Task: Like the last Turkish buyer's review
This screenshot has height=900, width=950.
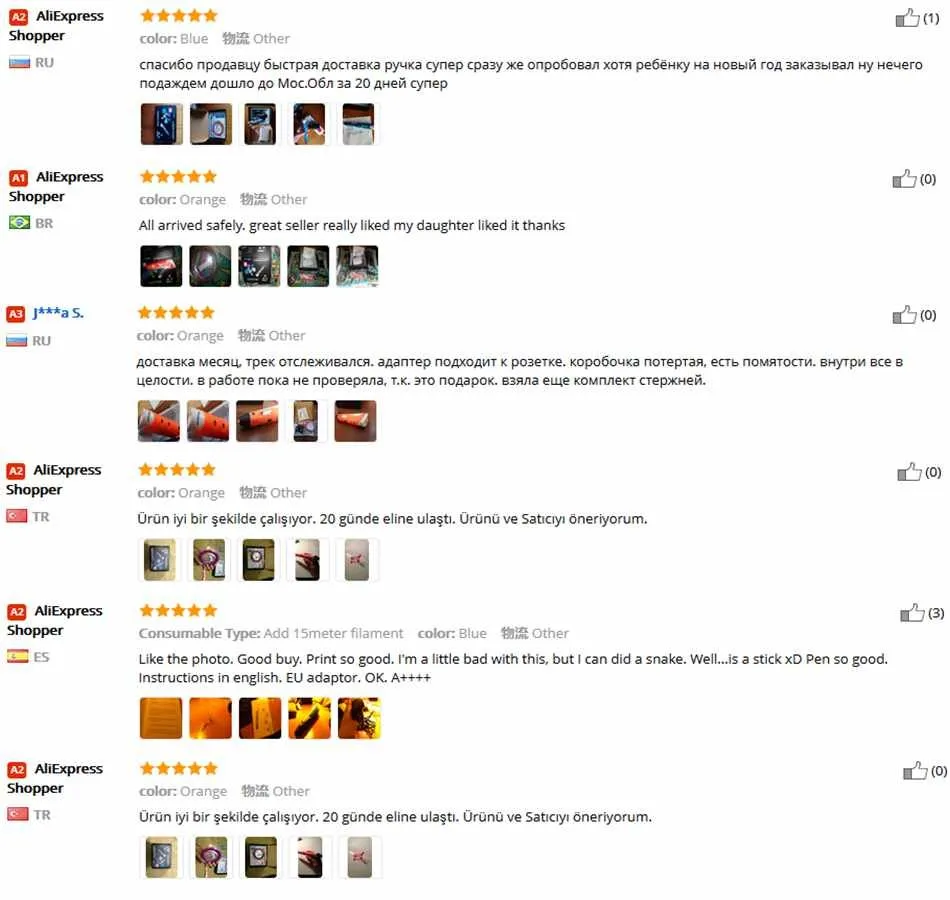Action: (915, 770)
